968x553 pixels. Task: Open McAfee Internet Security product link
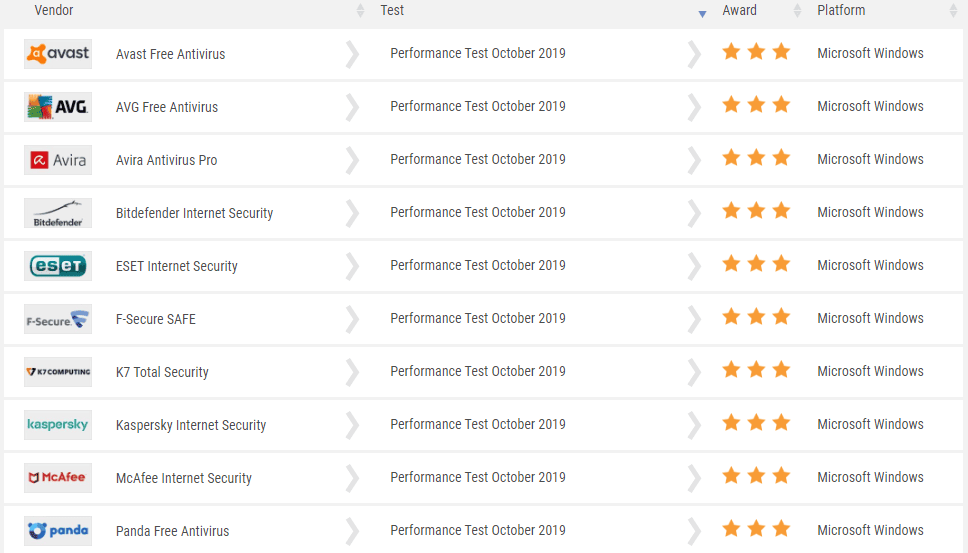pos(184,479)
